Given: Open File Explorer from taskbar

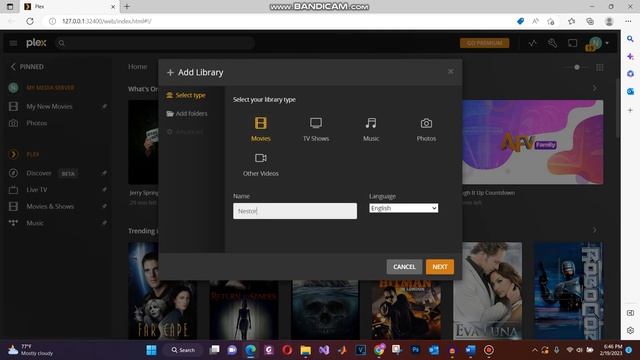Looking at the screenshot, I should (x=305, y=350).
